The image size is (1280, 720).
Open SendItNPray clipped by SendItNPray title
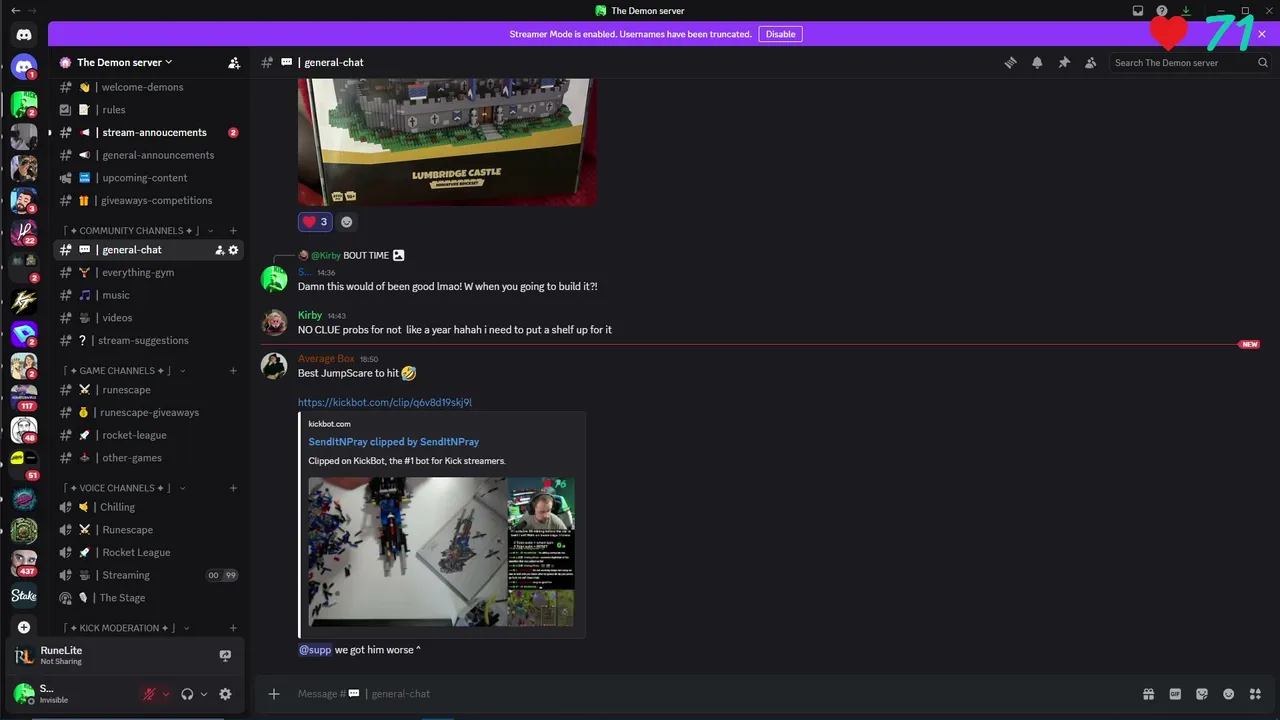click(394, 442)
